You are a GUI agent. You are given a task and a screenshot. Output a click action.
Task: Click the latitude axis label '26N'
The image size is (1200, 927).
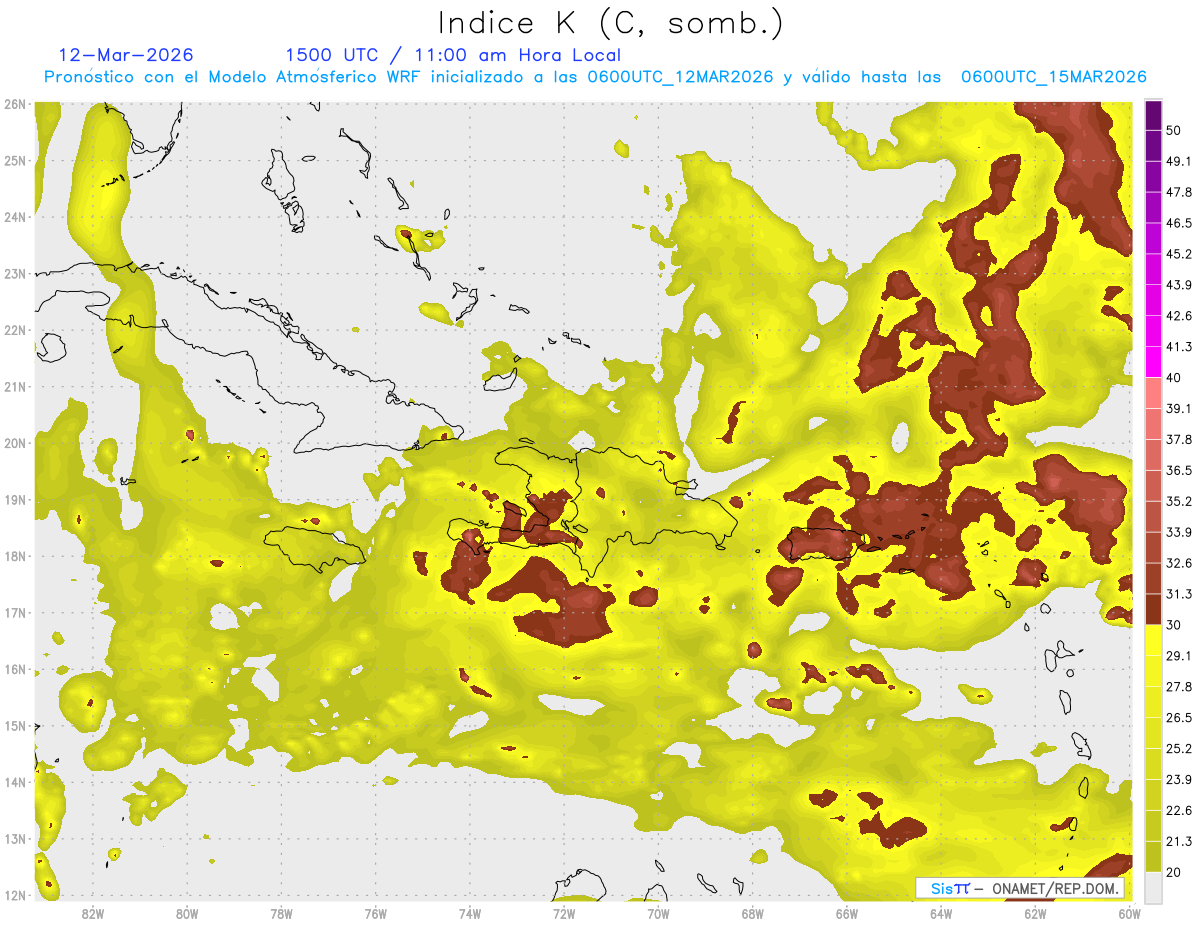tap(15, 104)
